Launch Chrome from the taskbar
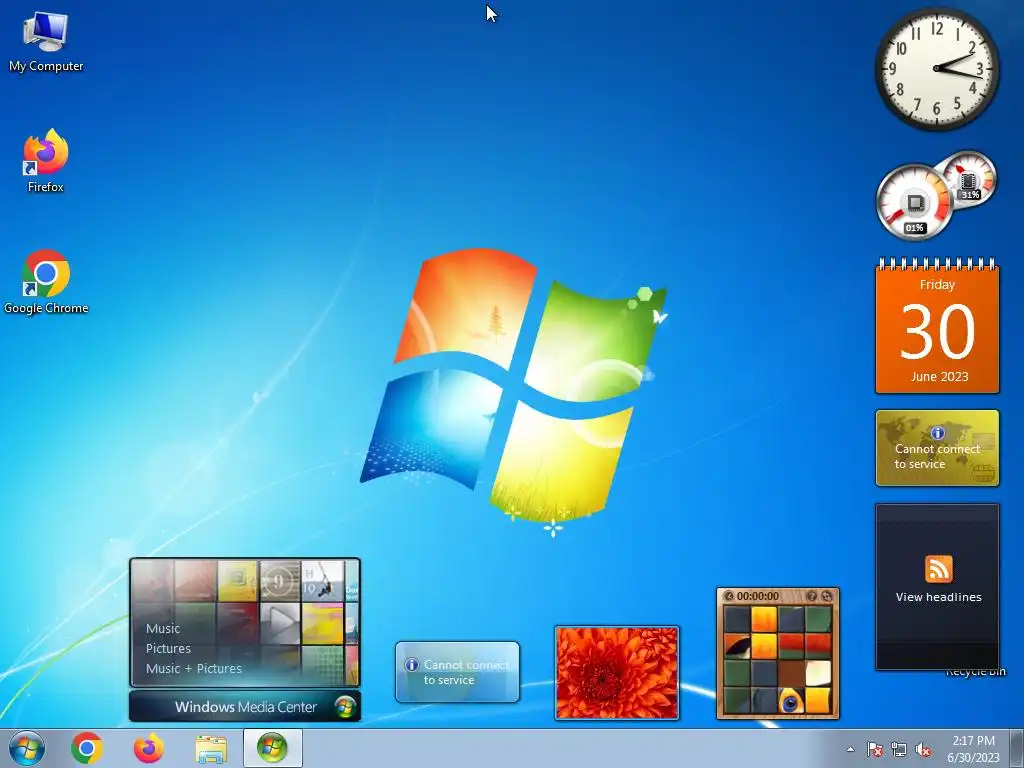Viewport: 1024px width, 768px height. (87, 748)
